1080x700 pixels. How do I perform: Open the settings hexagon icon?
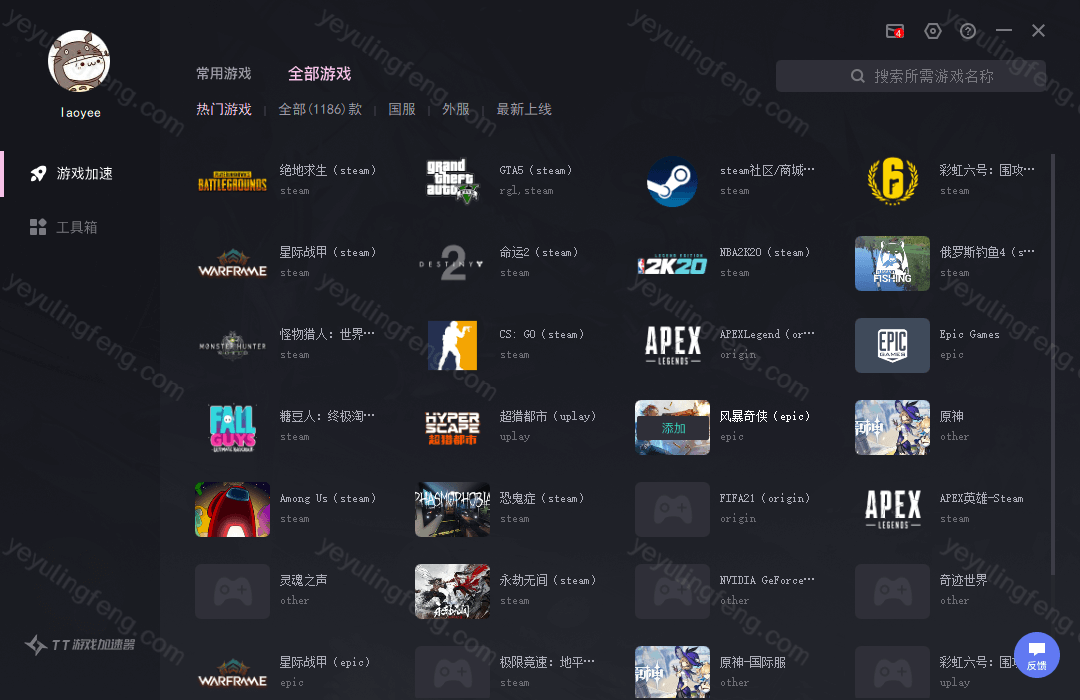933,31
